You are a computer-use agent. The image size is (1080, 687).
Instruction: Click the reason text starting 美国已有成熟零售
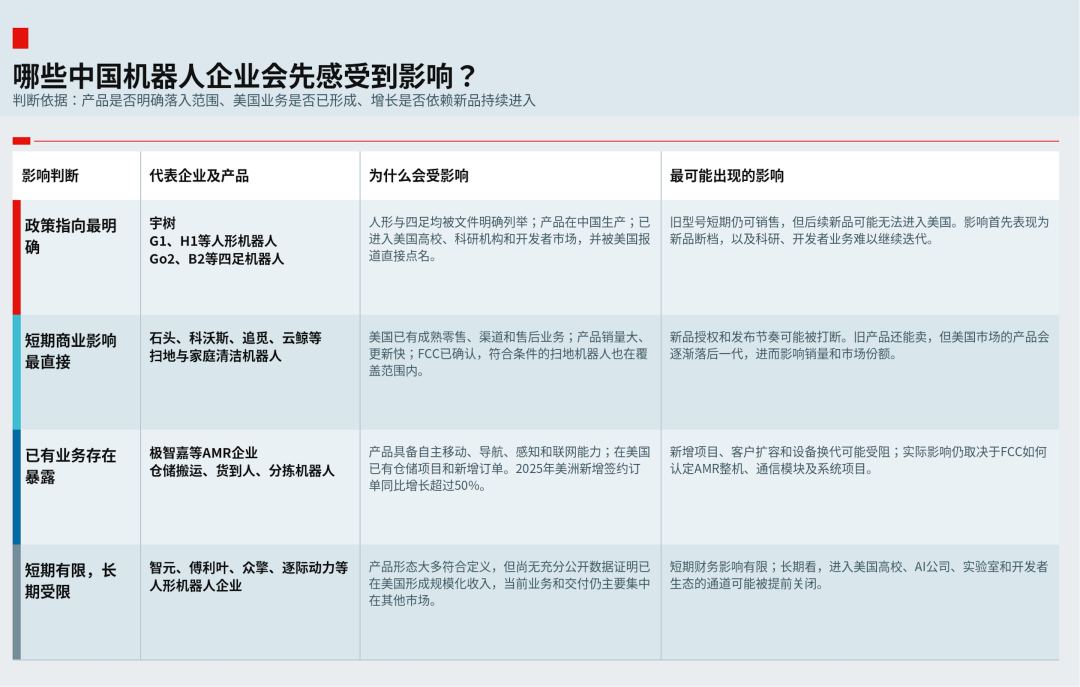pos(509,354)
